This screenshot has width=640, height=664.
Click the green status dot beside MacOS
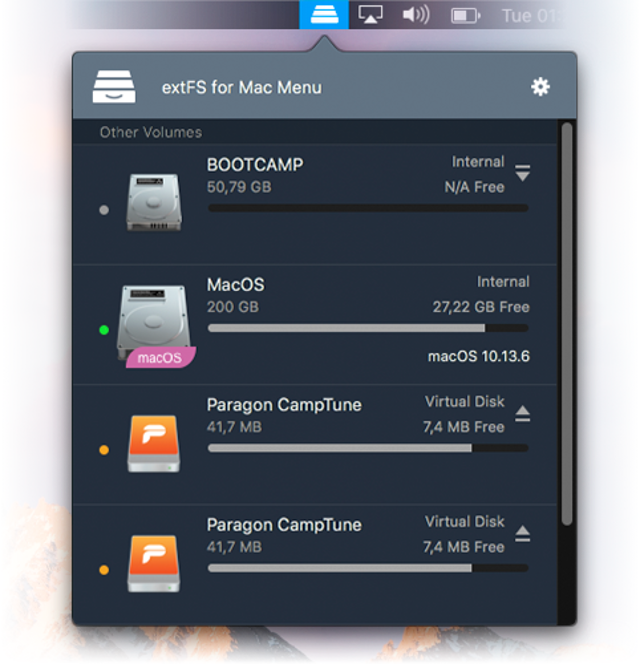pos(104,330)
